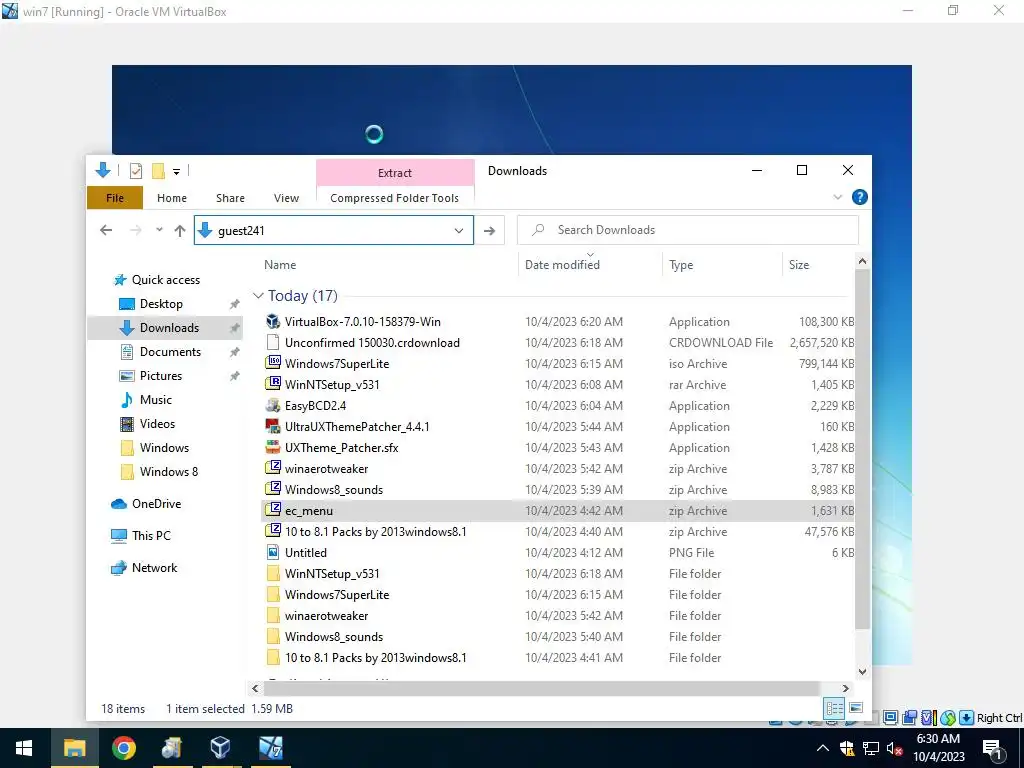1024x768 pixels.
Task: Open the Compressed Folder Tools tab
Action: tap(394, 198)
